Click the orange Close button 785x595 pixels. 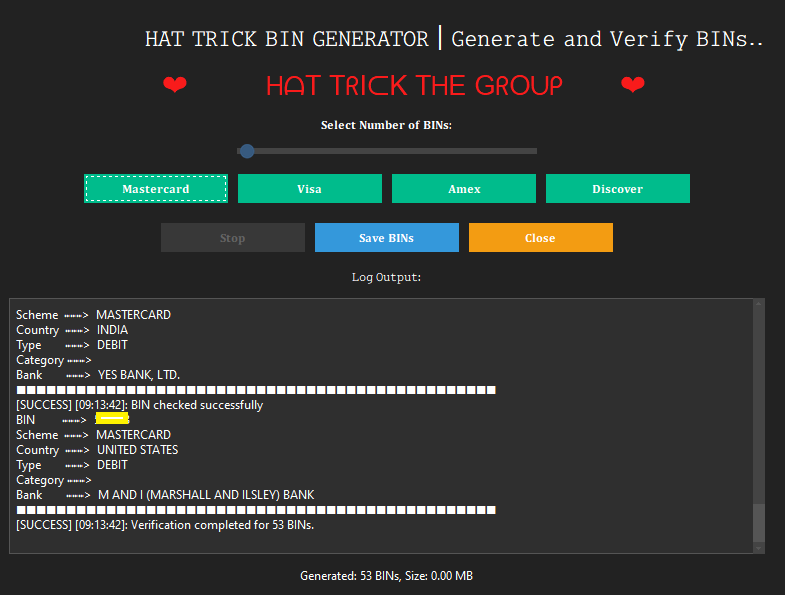[541, 238]
